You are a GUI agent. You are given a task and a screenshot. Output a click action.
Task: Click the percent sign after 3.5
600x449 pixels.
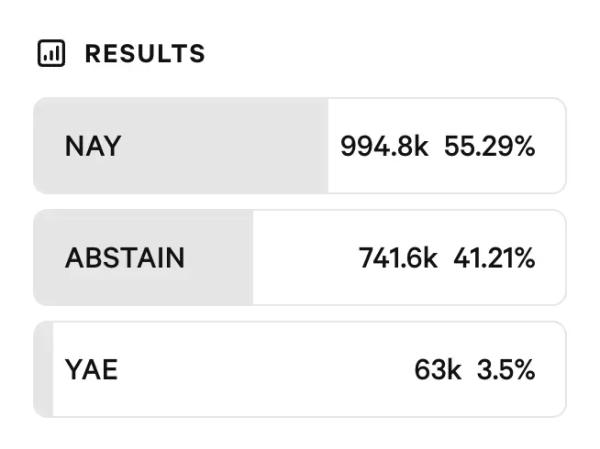point(526,370)
